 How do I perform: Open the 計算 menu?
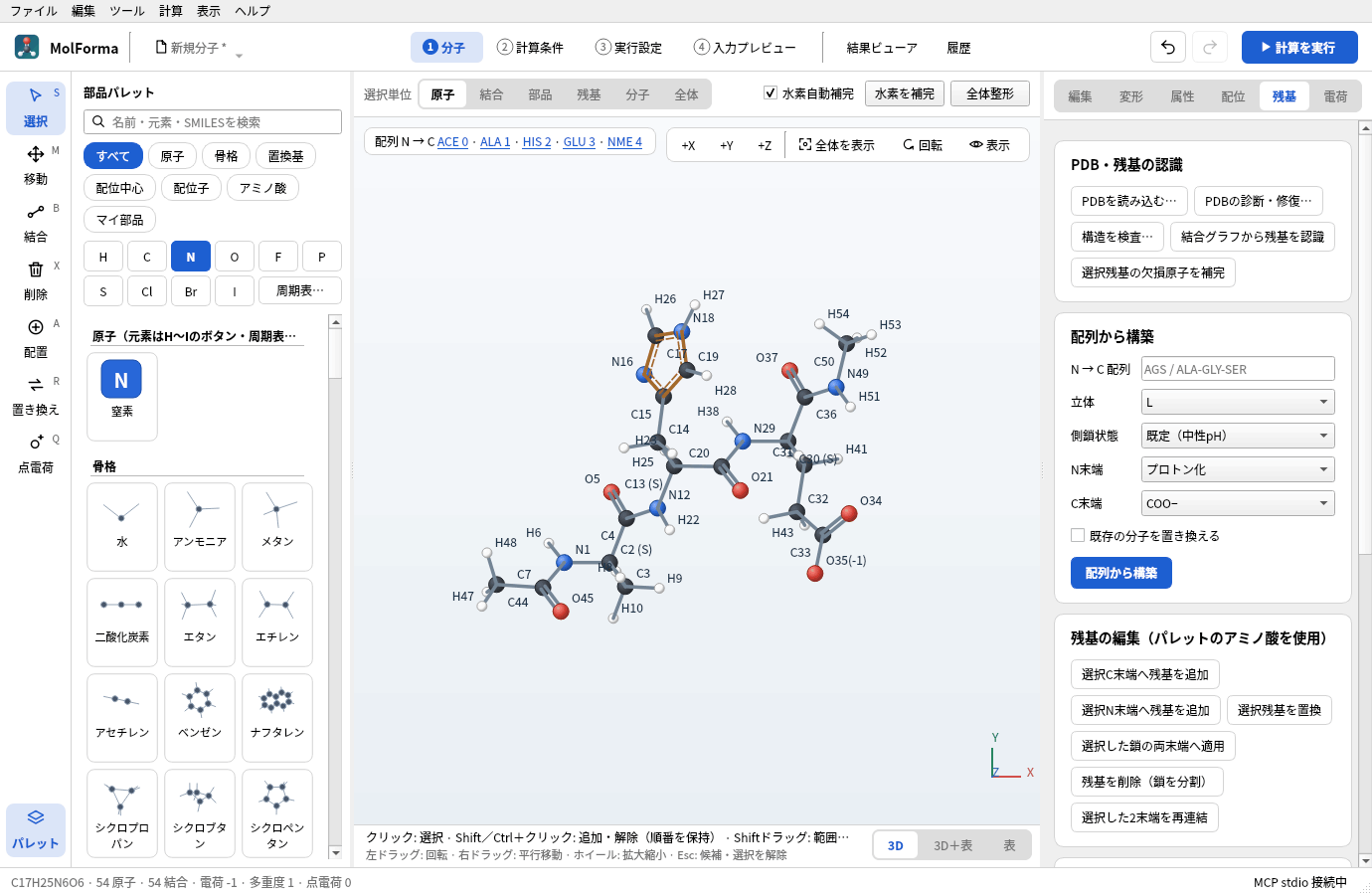pos(171,11)
